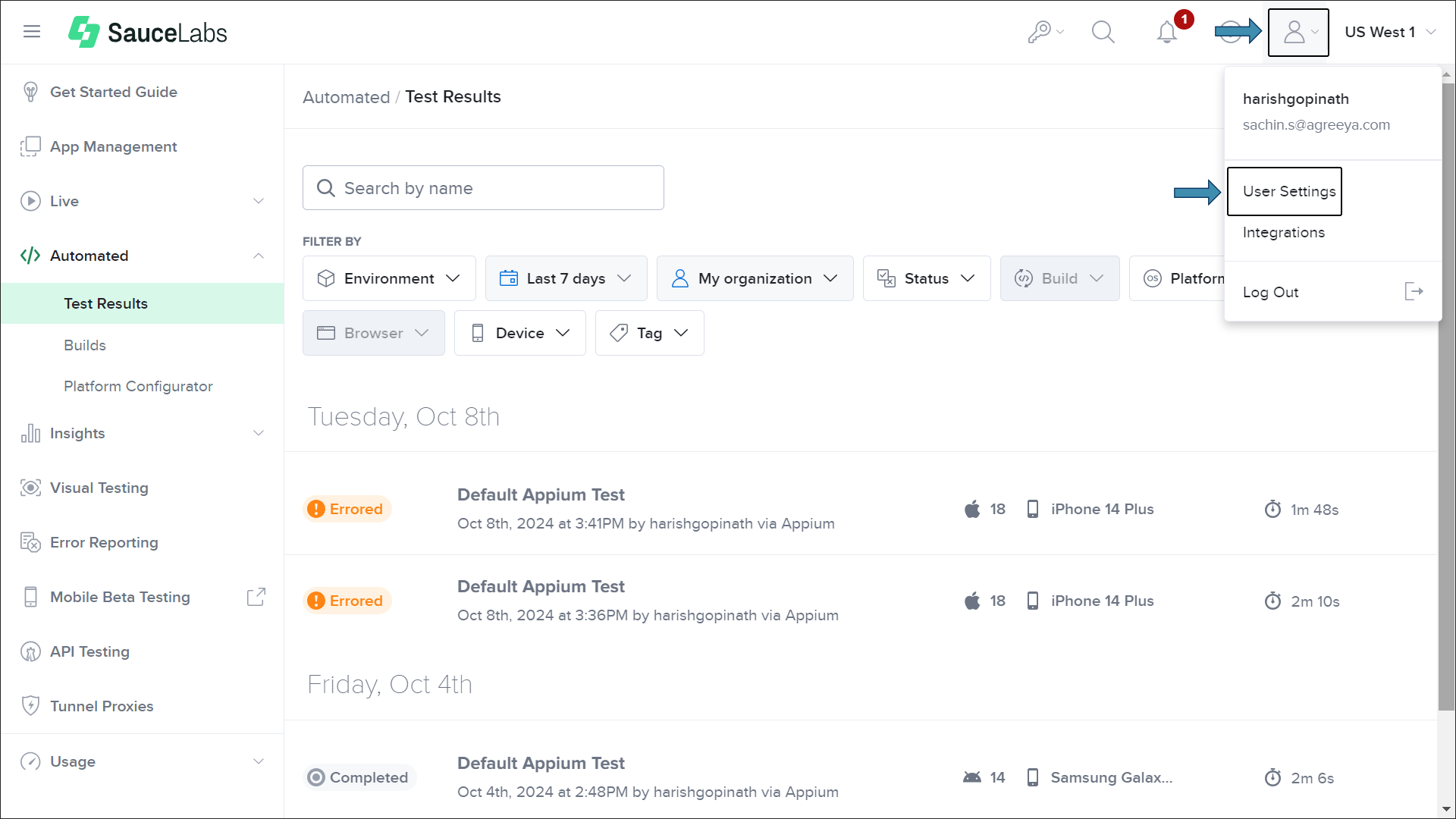Image resolution: width=1456 pixels, height=819 pixels.
Task: Open Mobile Beta Testing
Action: (120, 597)
